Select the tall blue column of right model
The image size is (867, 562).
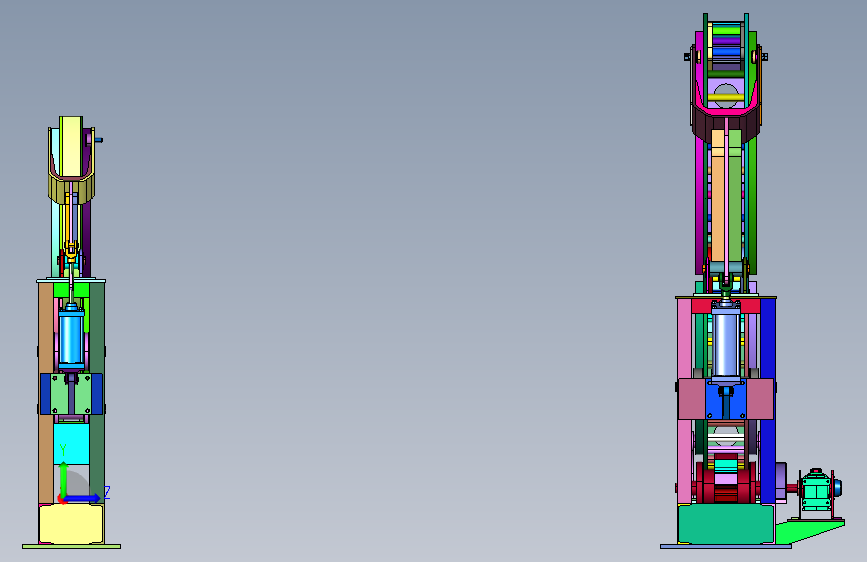pyautogui.click(x=767, y=400)
